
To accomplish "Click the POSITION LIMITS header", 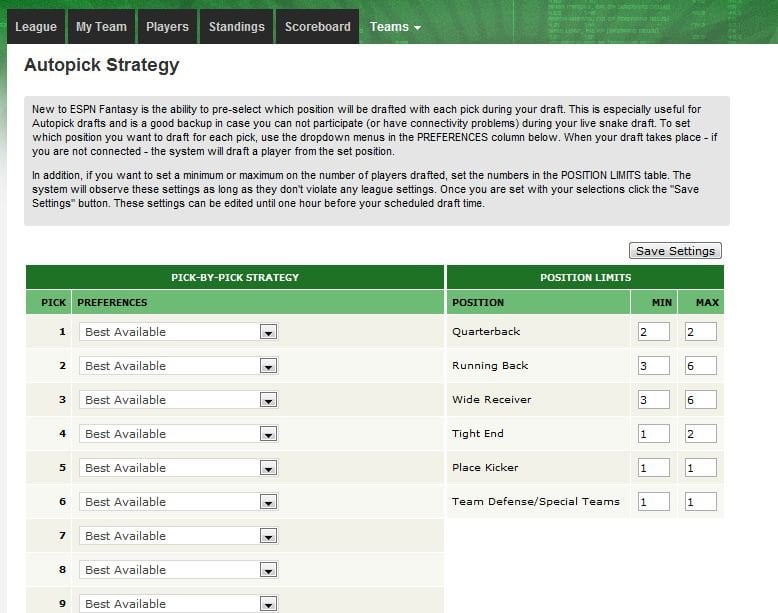I will [585, 277].
